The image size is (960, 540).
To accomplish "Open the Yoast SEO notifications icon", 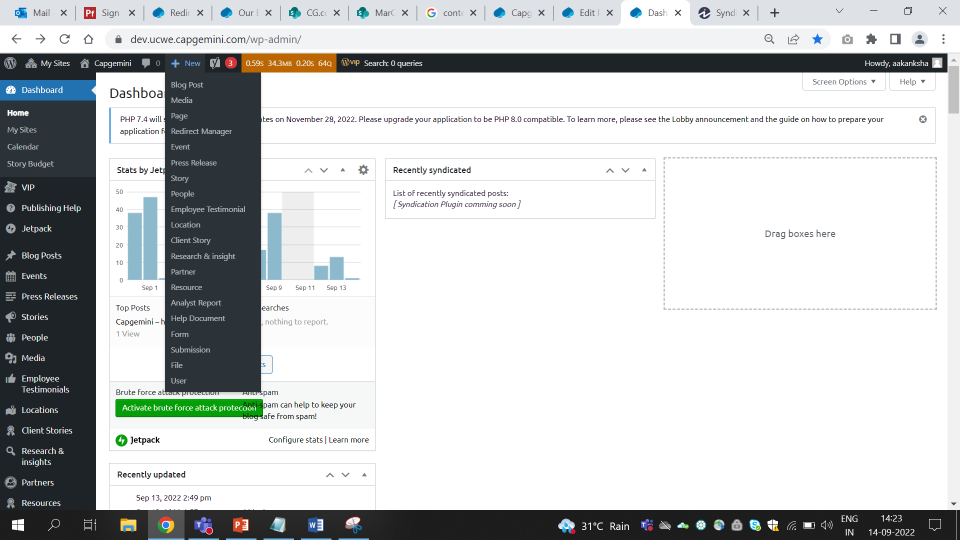I will tap(216, 63).
